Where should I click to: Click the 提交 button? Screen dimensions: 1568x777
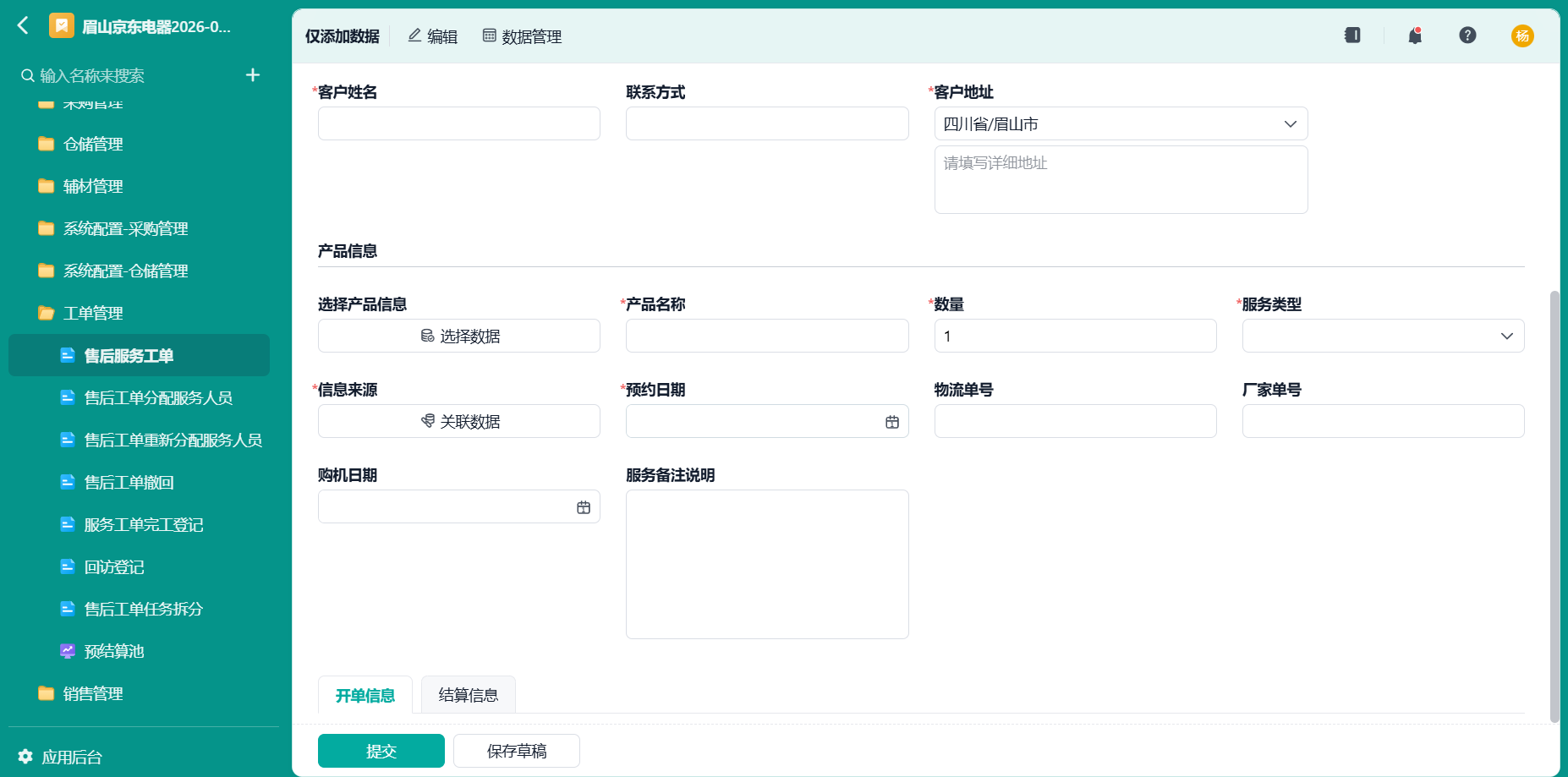pyautogui.click(x=381, y=751)
